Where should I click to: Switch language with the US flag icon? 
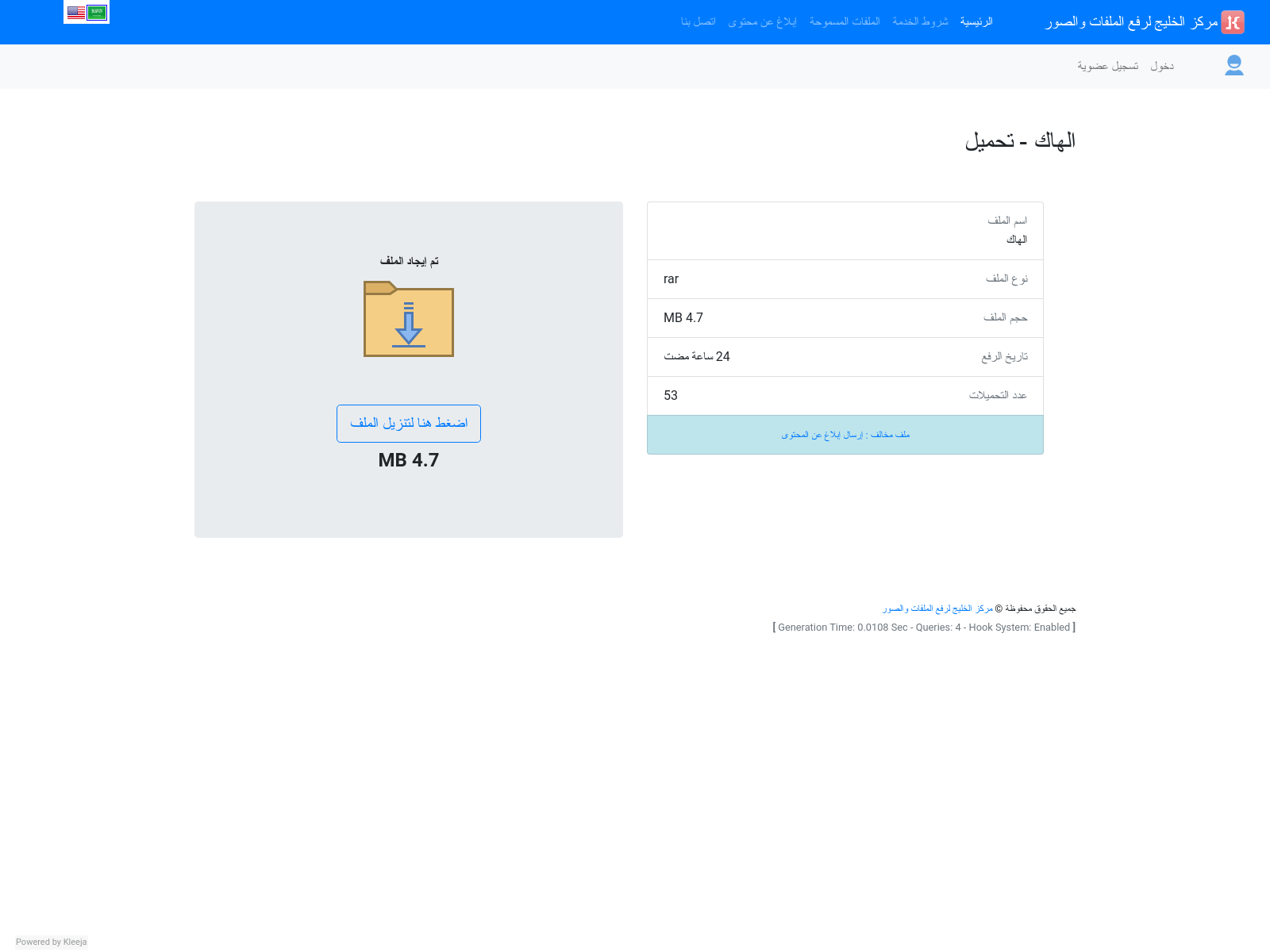(76, 12)
